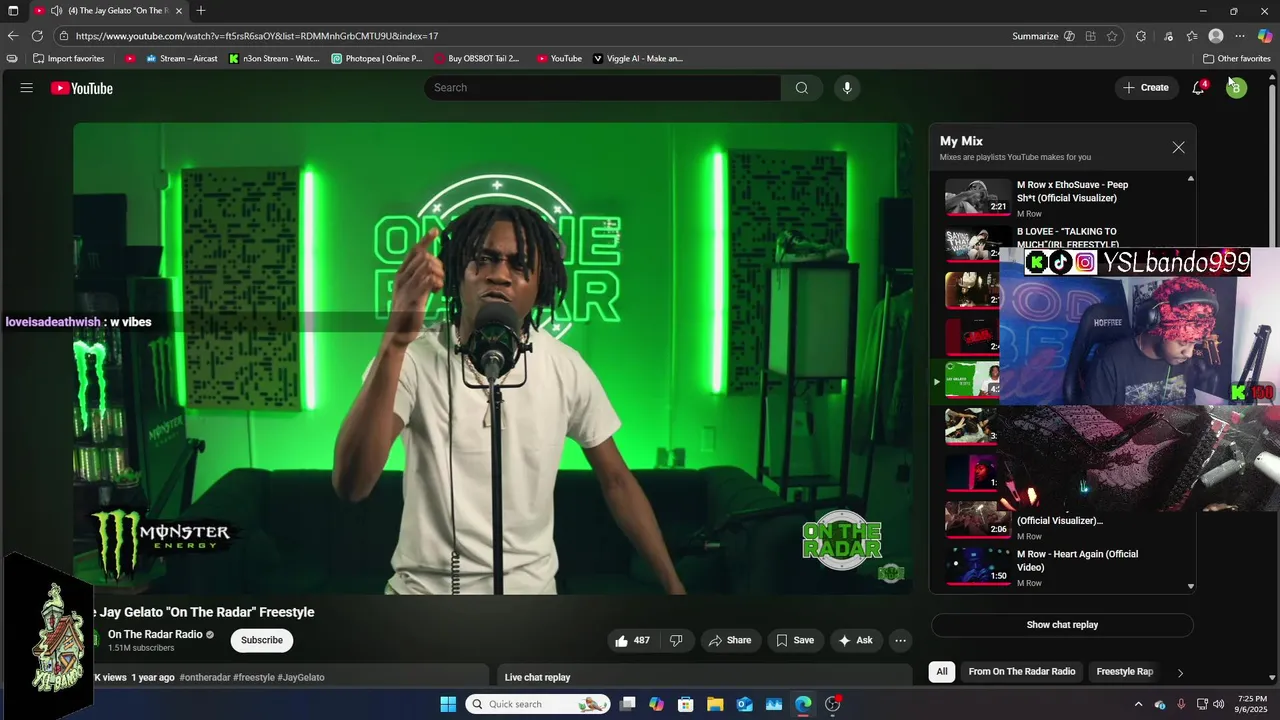
Task: Play M Row Heart Again thumbnail
Action: 978,565
